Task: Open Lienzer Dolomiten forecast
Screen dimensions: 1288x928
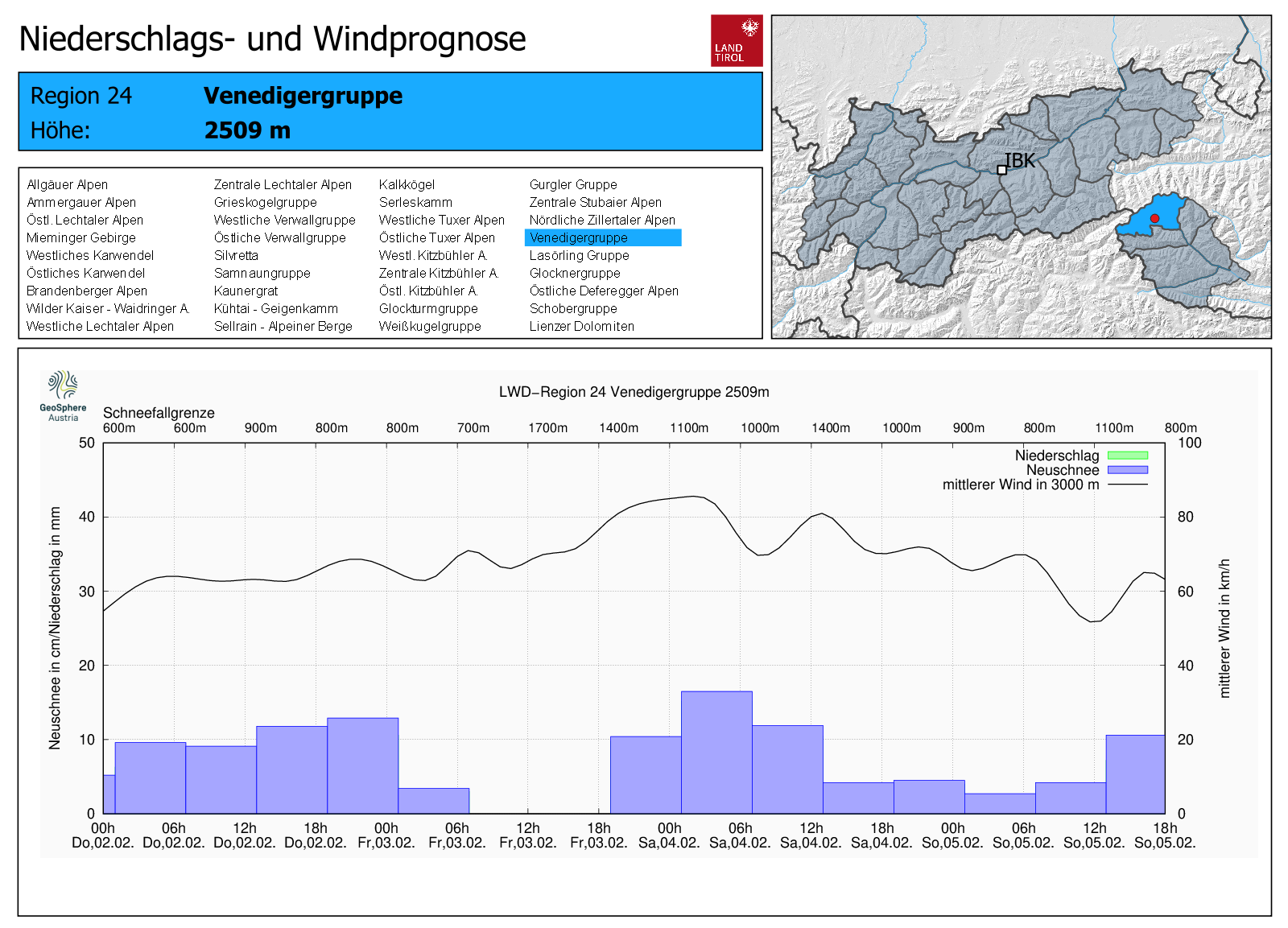Action: pos(581,326)
